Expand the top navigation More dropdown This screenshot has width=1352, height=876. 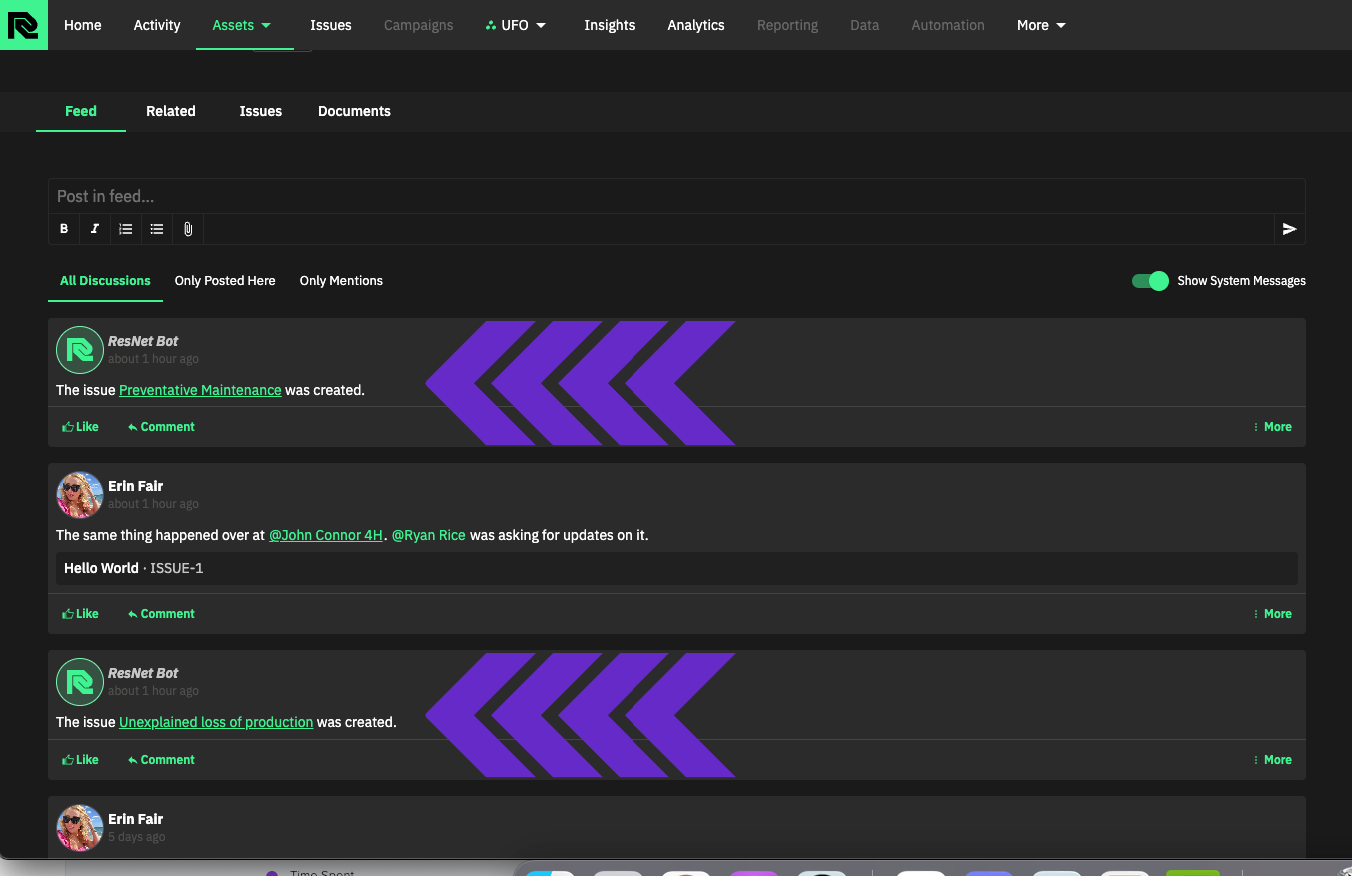click(x=1041, y=25)
